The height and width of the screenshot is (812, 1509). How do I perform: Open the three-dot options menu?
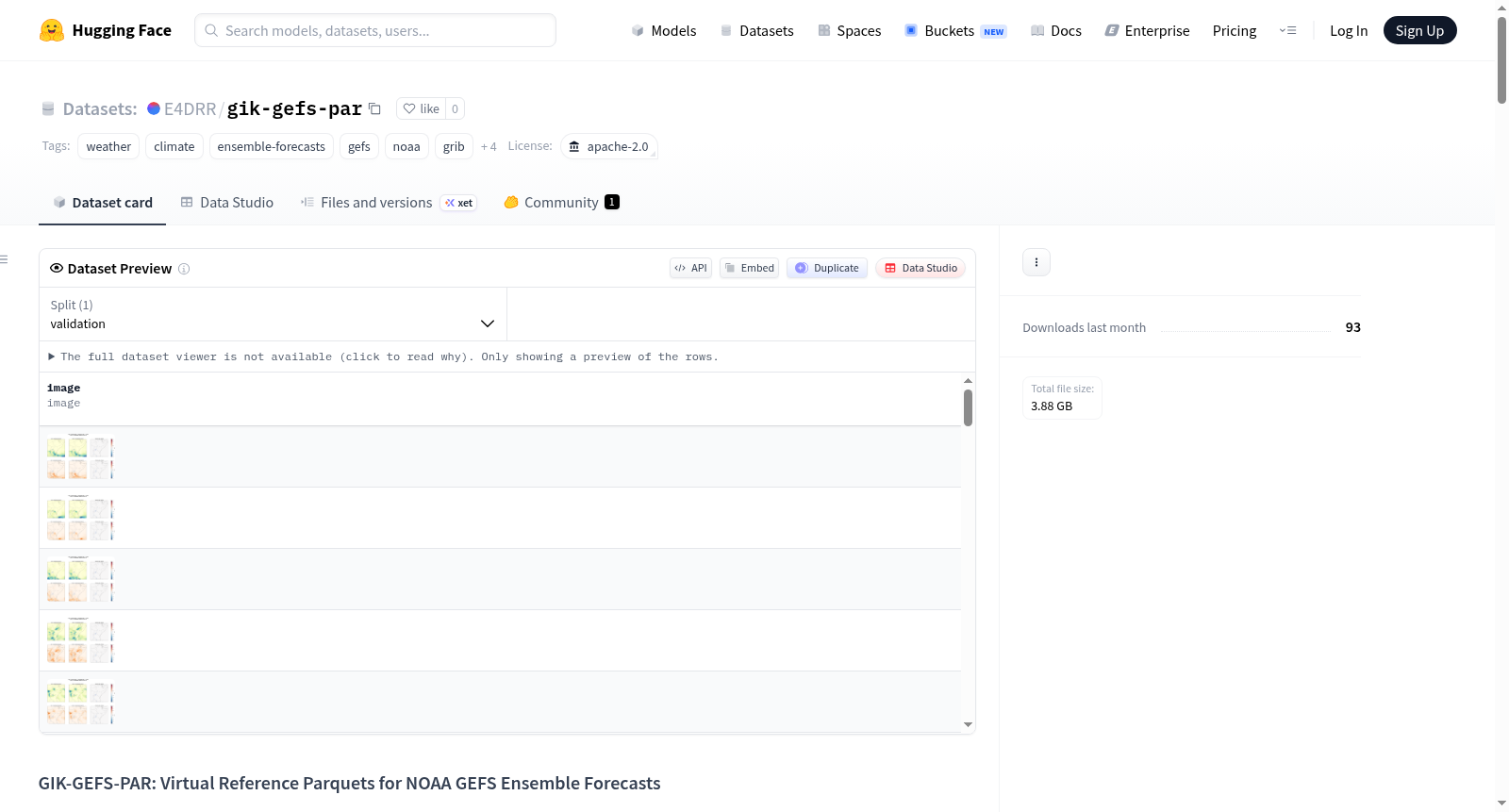tap(1036, 262)
